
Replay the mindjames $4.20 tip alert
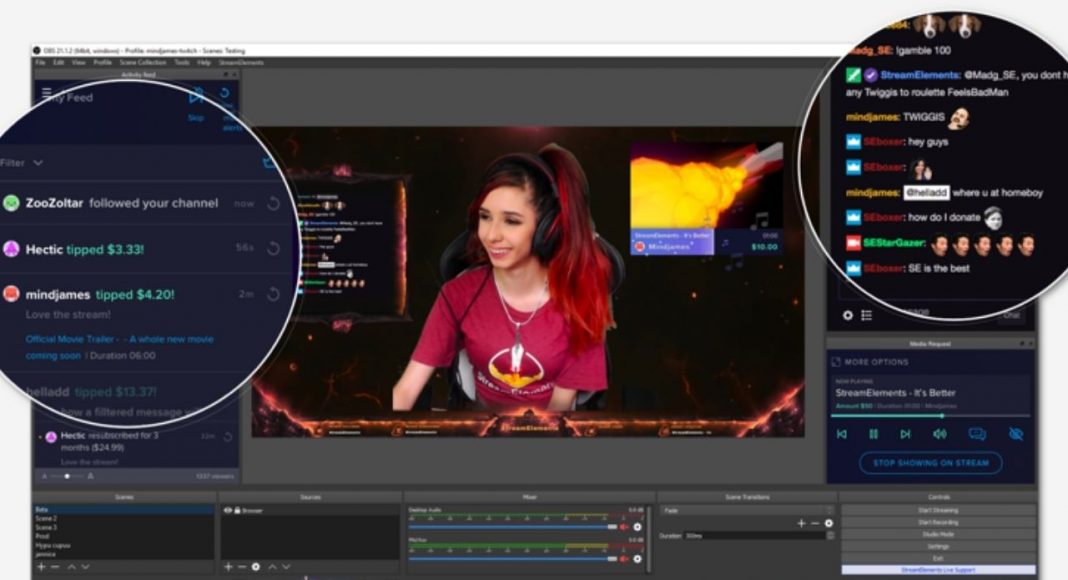point(273,294)
